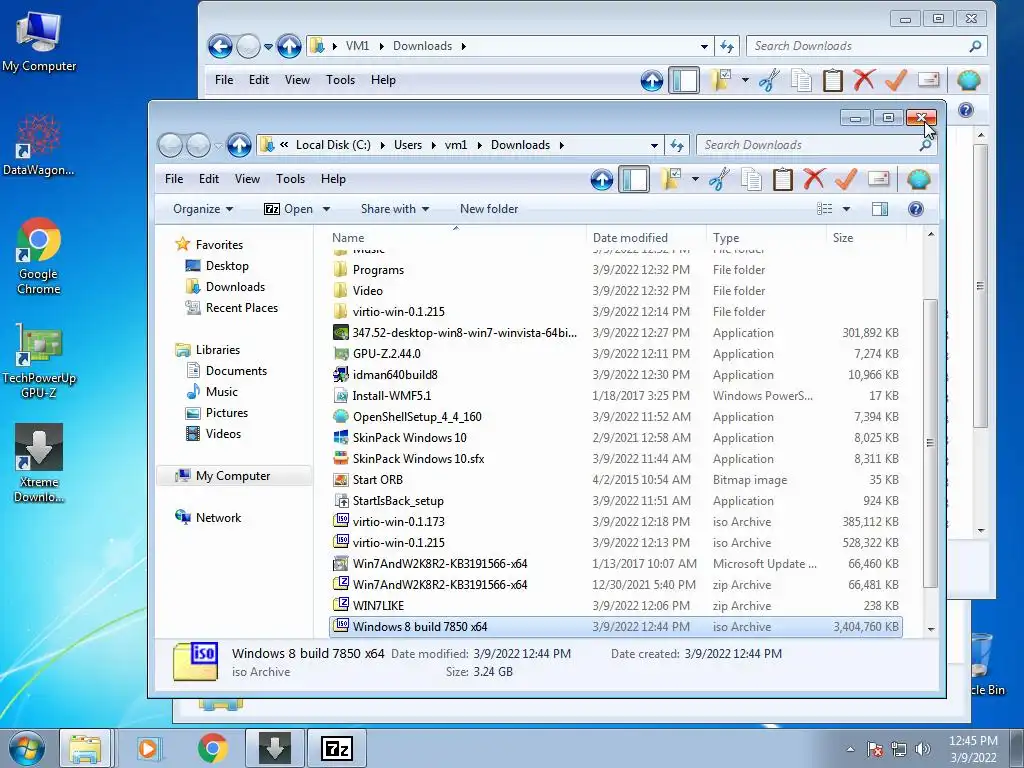Click the red X Delete icon in back window
This screenshot has height=768, width=1024.
(864, 80)
